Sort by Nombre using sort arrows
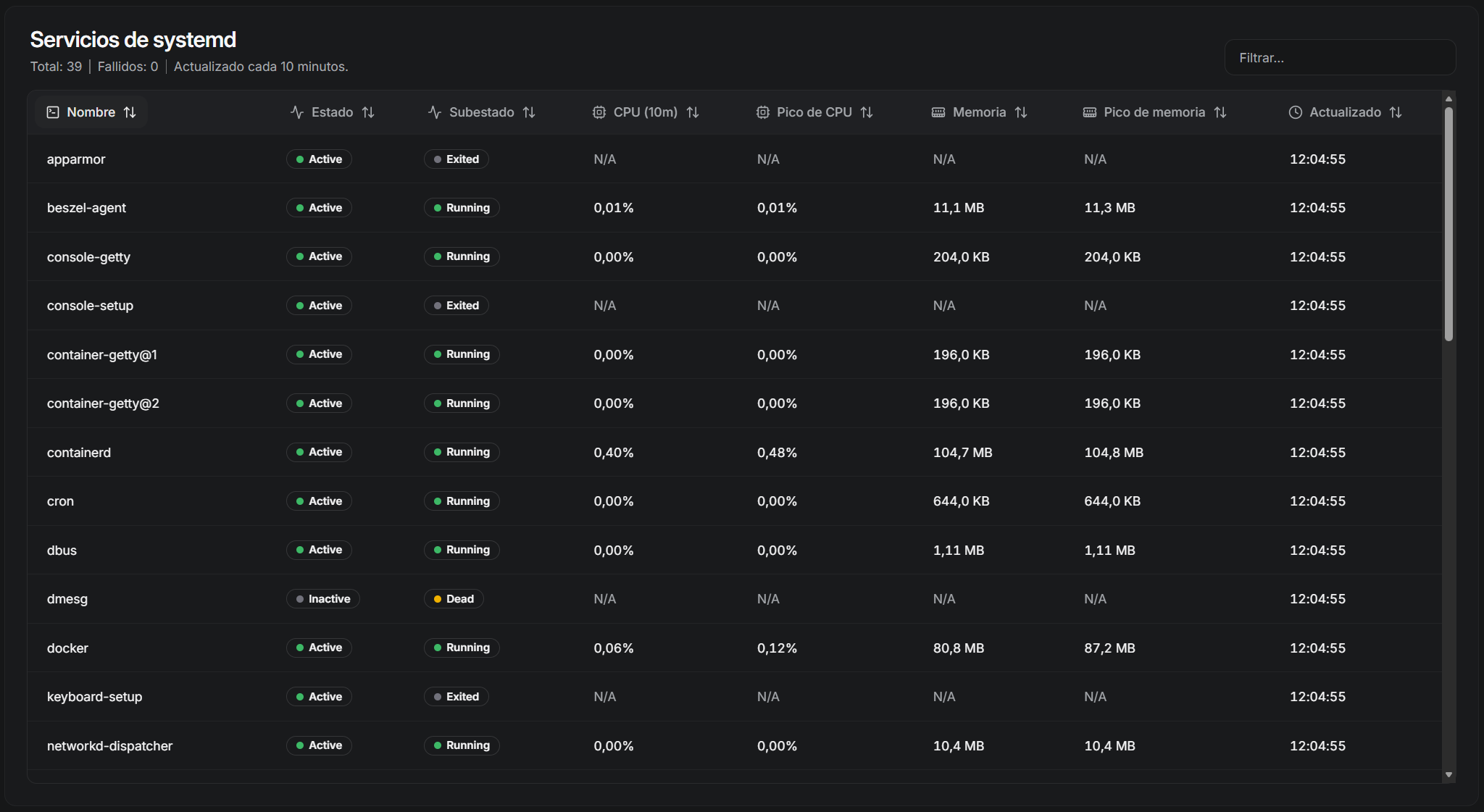 point(130,112)
